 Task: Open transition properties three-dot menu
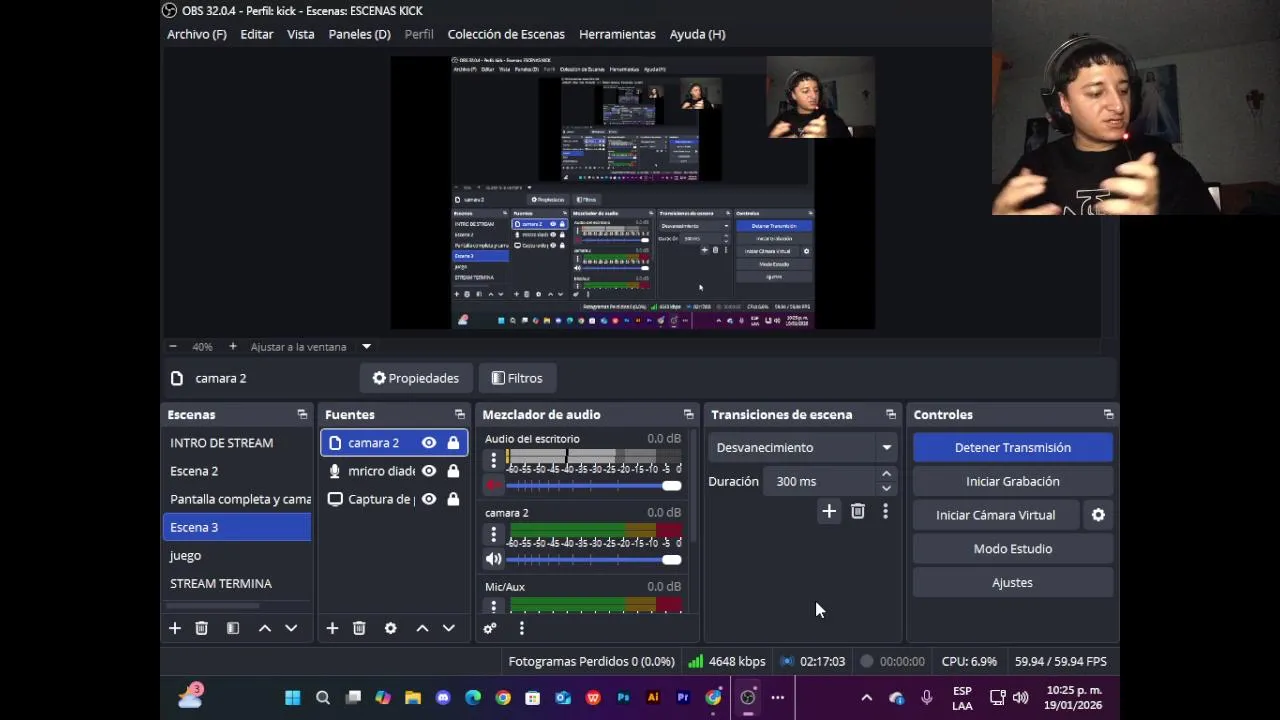point(885,511)
